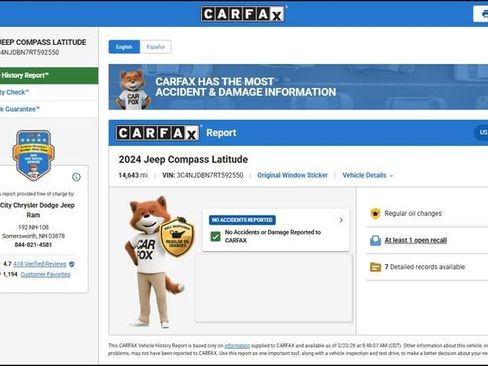Image resolution: width=488 pixels, height=366 pixels.
Task: Open the Customer Favorites link
Action: pyautogui.click(x=45, y=274)
